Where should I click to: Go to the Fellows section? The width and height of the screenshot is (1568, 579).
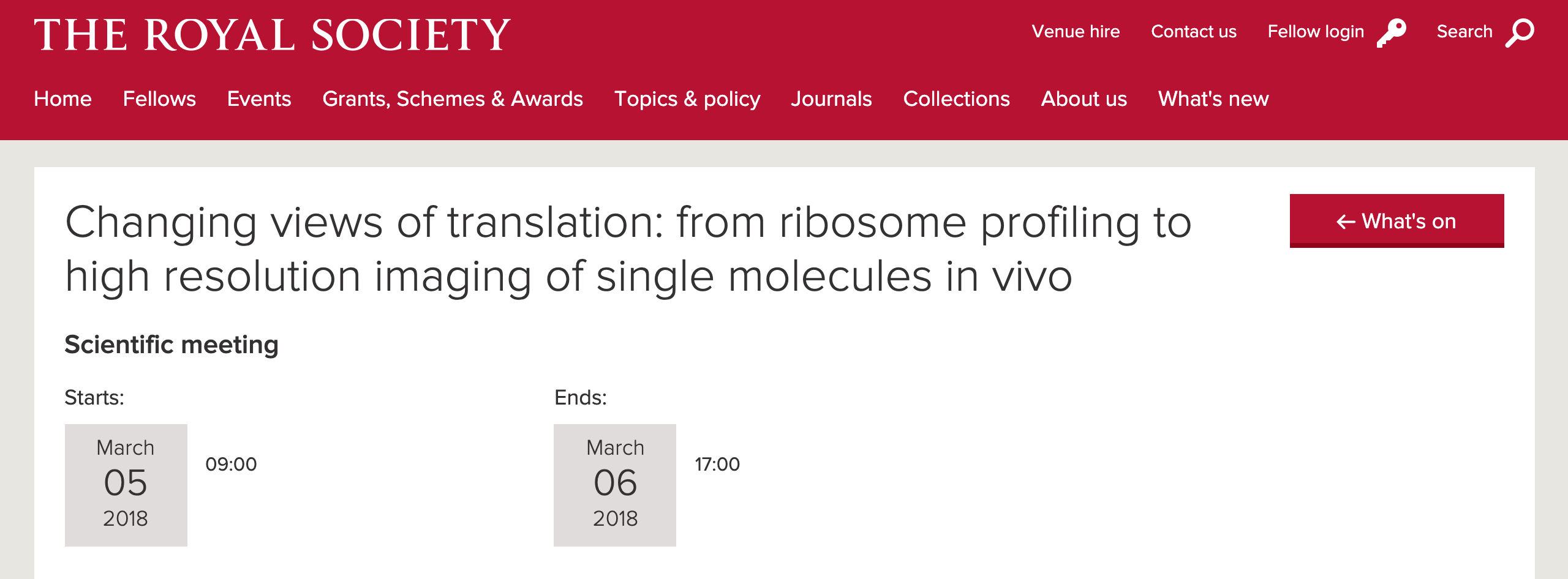click(x=159, y=99)
